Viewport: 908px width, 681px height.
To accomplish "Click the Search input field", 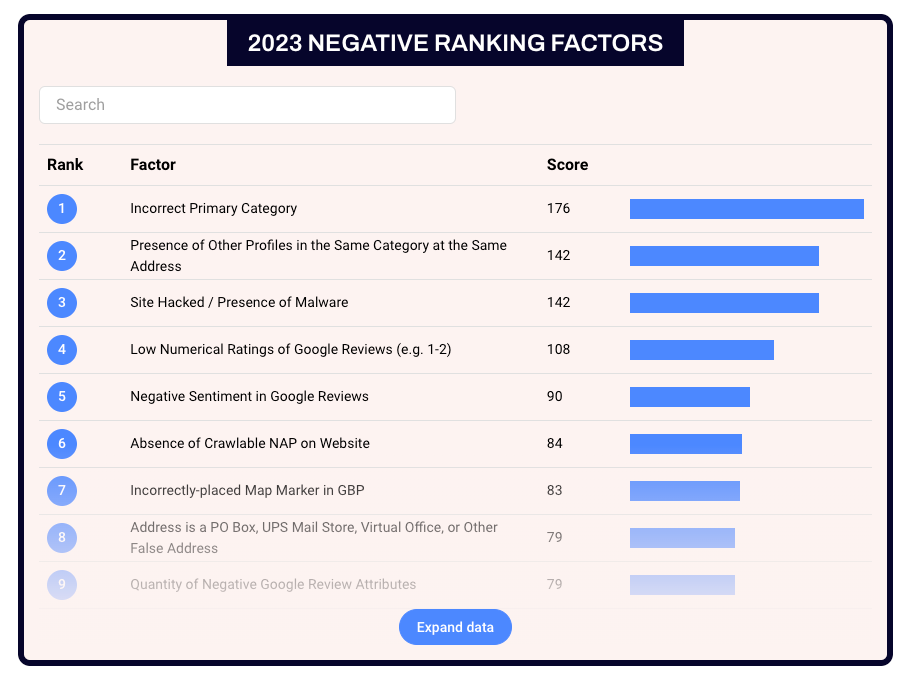I will pos(247,105).
